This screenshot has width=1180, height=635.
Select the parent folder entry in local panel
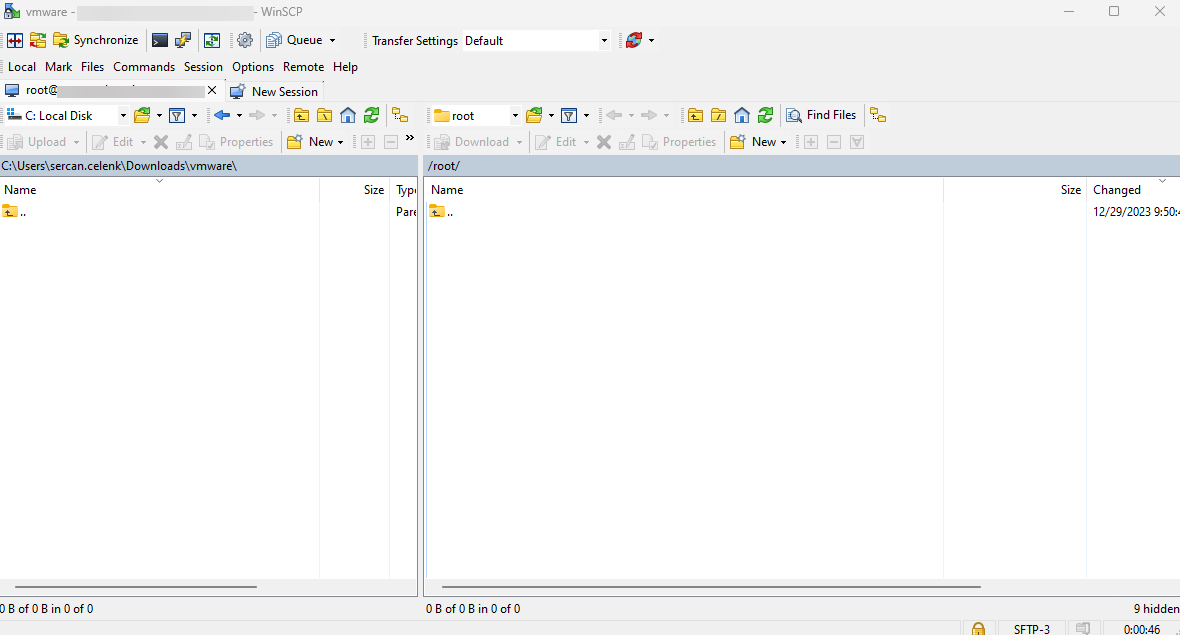[14, 212]
